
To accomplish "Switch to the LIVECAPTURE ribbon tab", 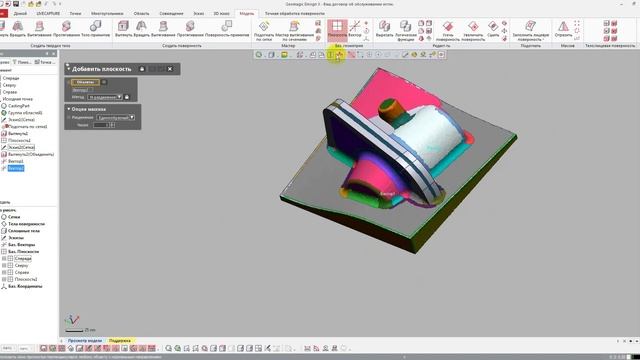I will pos(48,13).
